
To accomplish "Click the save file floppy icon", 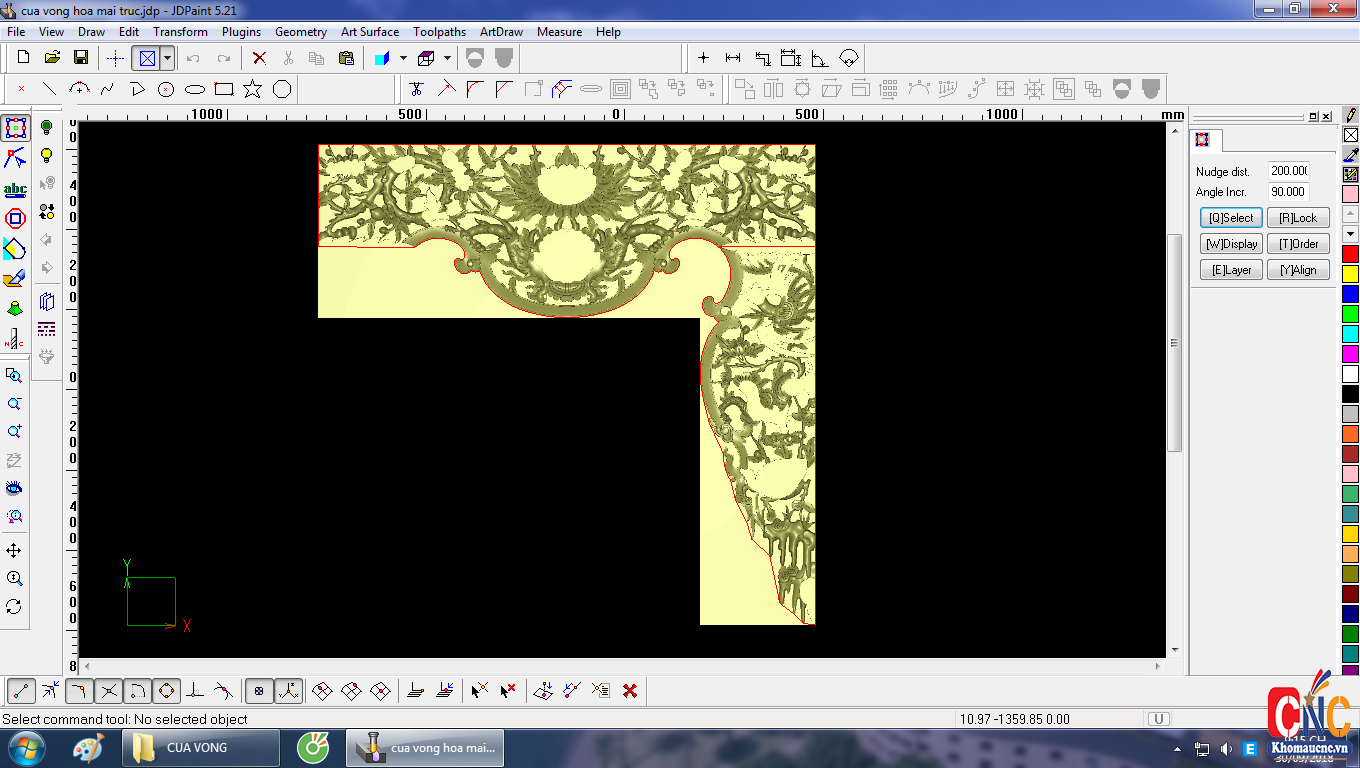I will (81, 58).
